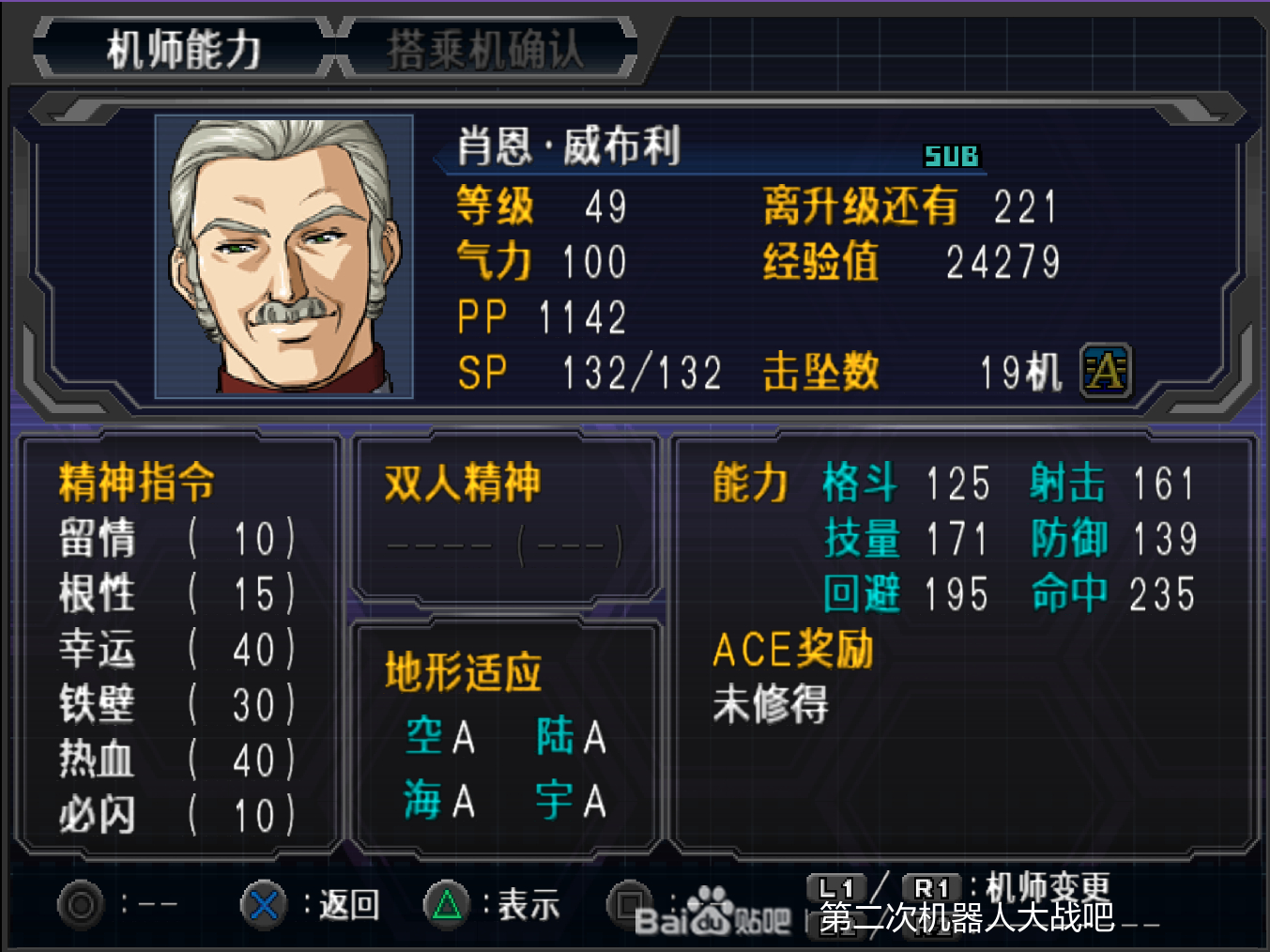Select the 幸运 spirit command

pos(176,650)
